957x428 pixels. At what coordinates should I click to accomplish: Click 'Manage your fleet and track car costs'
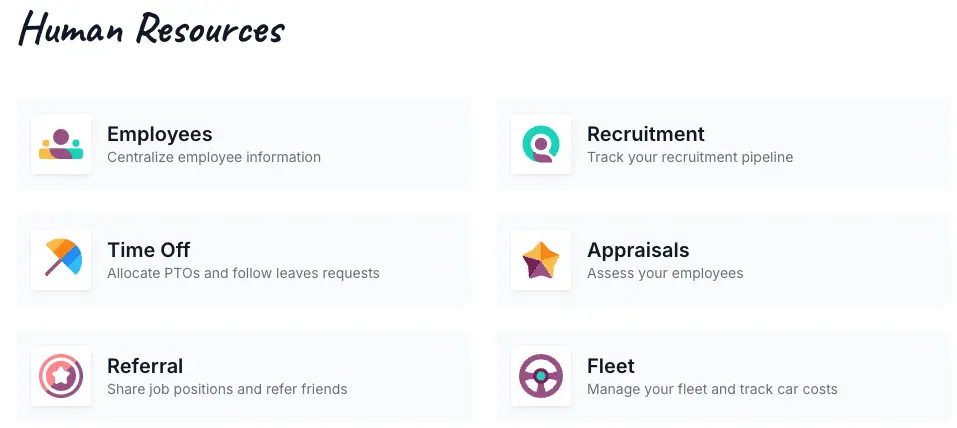click(712, 389)
